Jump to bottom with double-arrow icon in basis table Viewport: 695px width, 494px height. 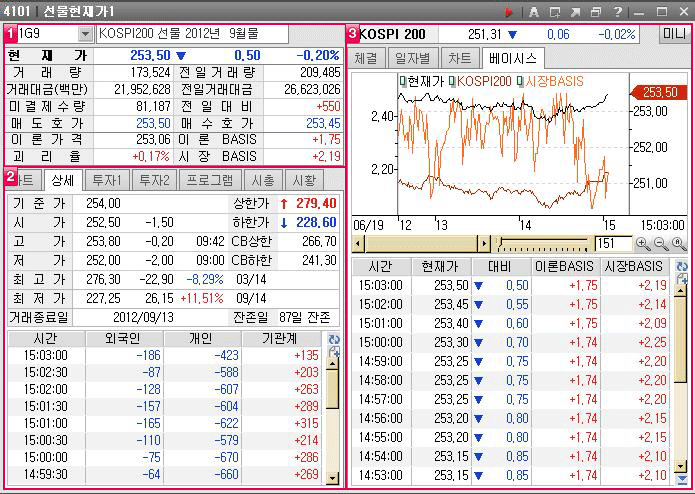[681, 479]
